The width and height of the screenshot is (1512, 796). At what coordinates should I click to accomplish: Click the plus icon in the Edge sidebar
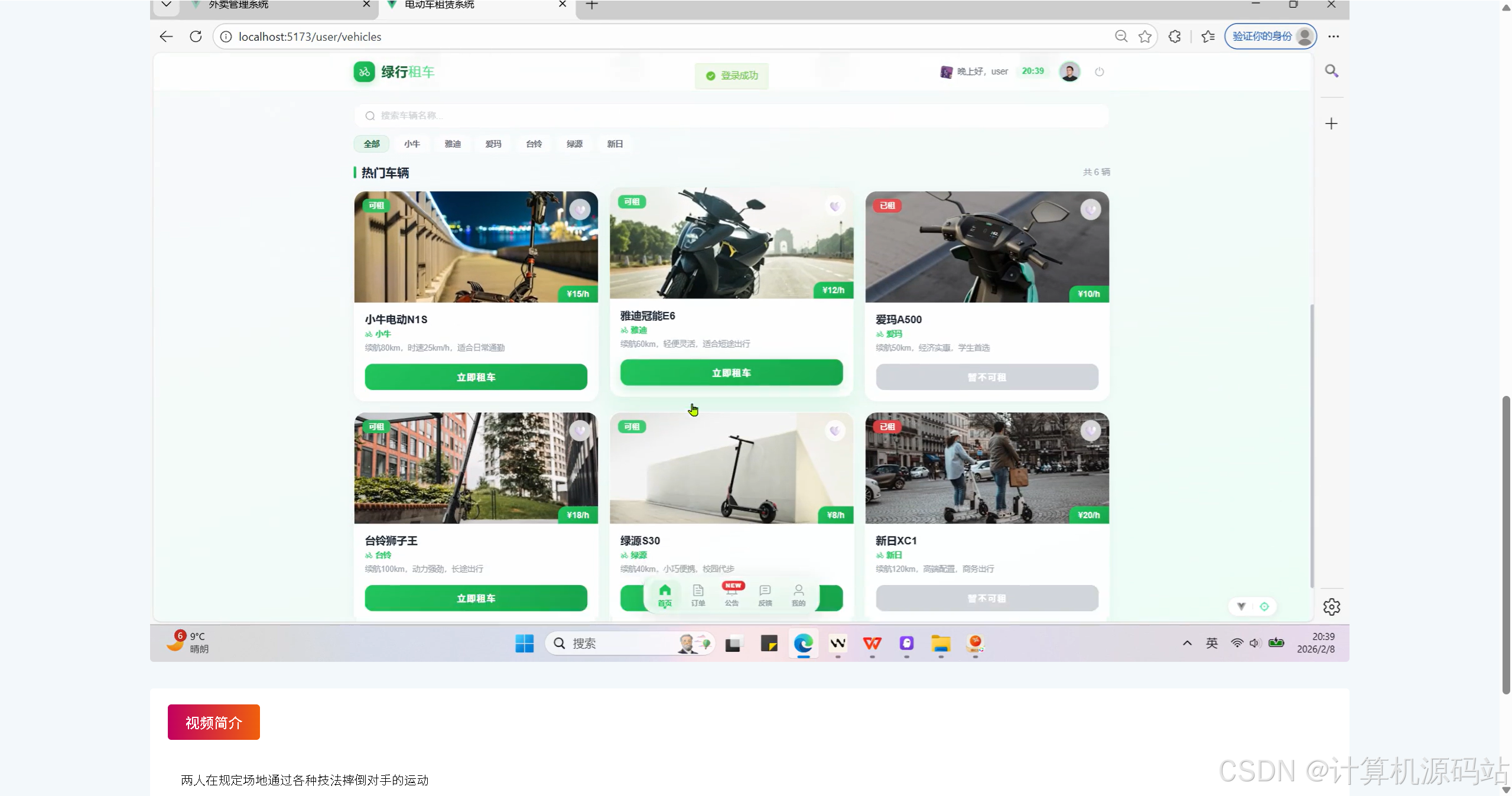point(1331,124)
